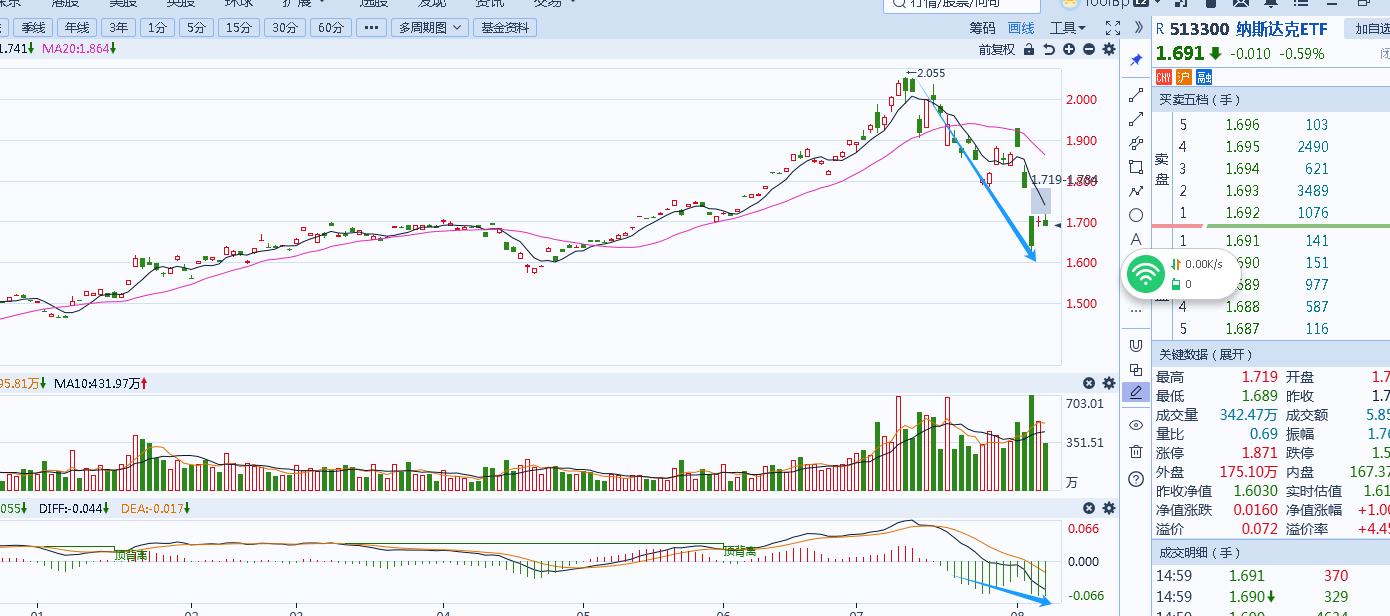This screenshot has height=616, width=1390.
Task: Select the text annotation tool
Action: pos(1136,239)
